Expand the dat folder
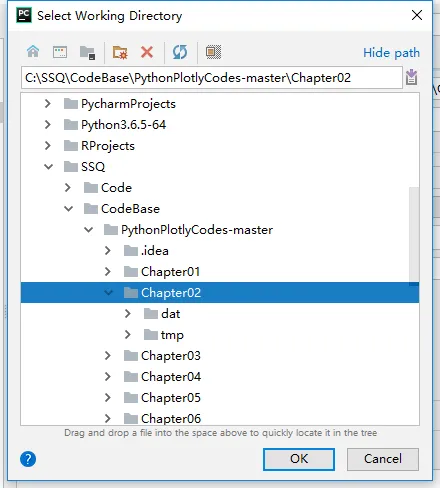The image size is (440, 488). pos(128,314)
